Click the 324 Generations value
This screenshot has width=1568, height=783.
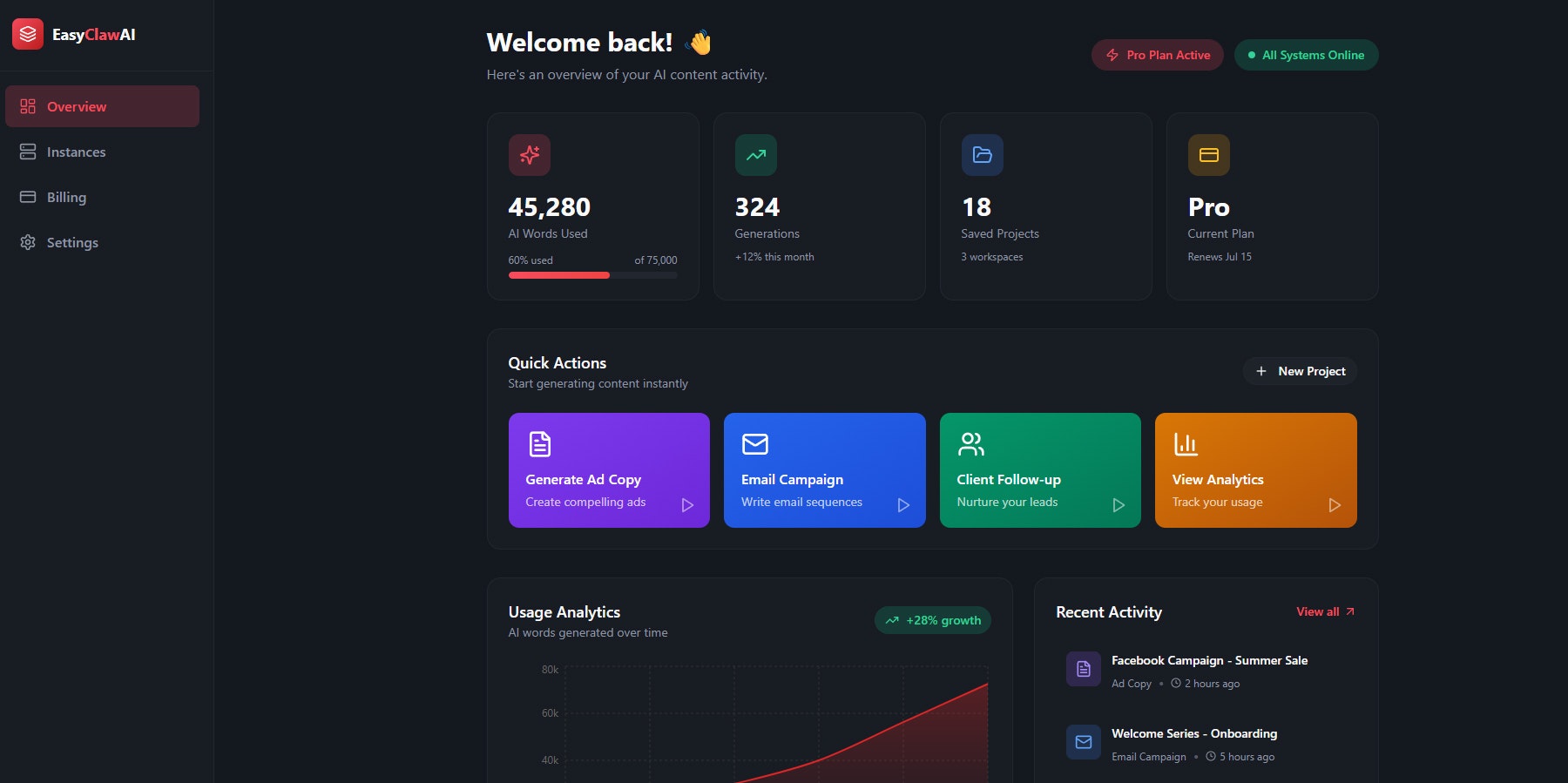pos(757,207)
